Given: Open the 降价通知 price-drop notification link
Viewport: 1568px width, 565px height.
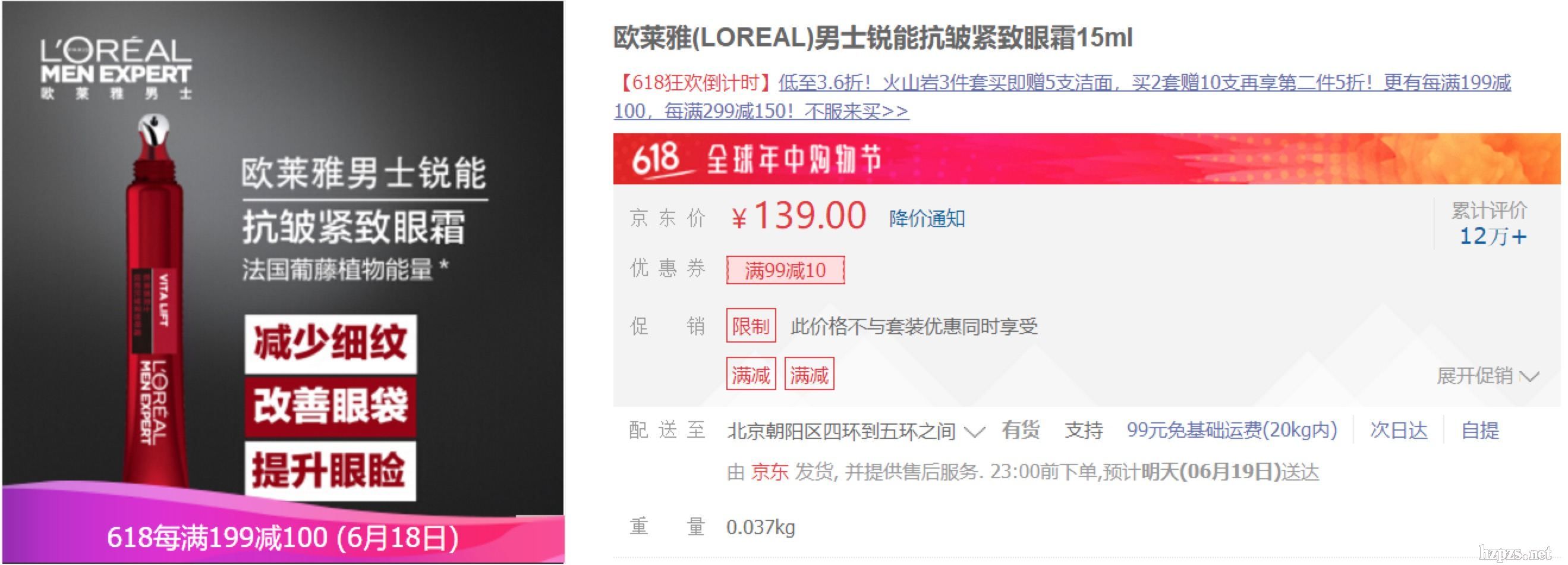Looking at the screenshot, I should click(x=927, y=218).
